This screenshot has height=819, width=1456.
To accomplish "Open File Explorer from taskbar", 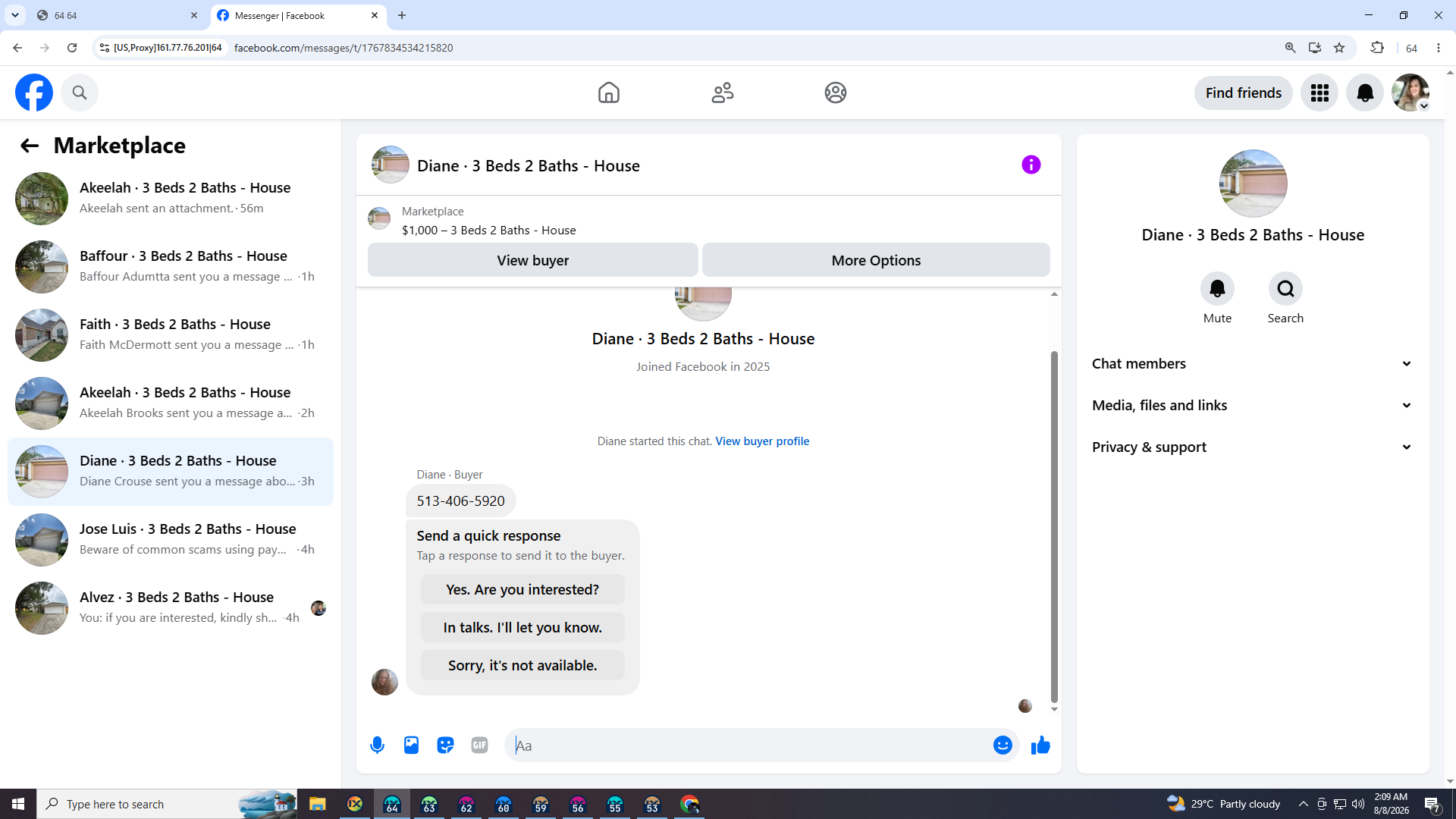I will click(317, 804).
